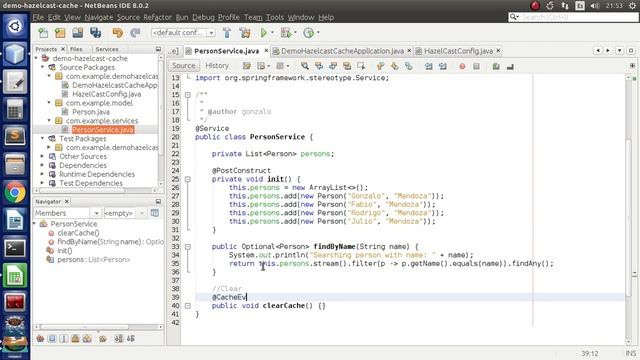Click the Undo toolbar icon
Image resolution: width=640 pixels, height=360 pixels.
coord(118,33)
